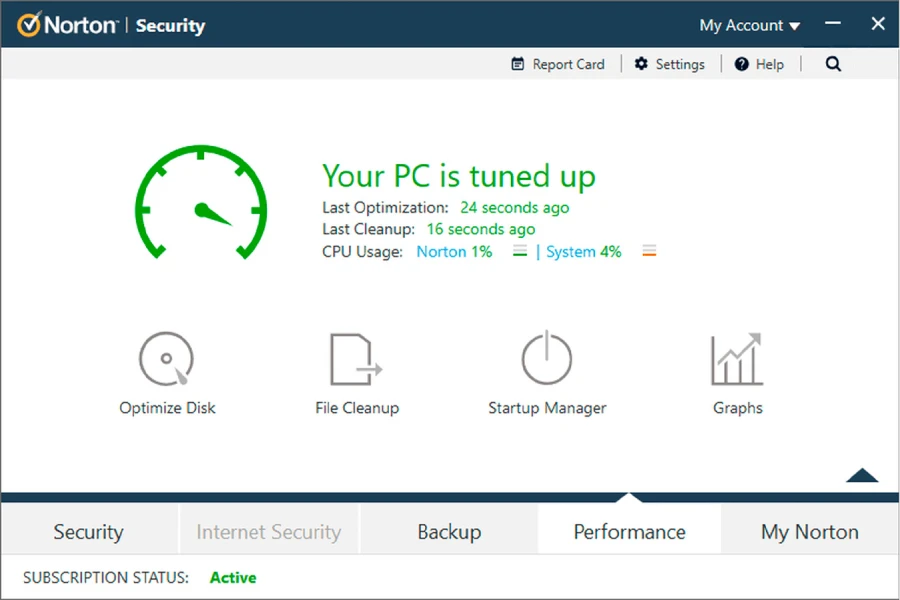Screen dimensions: 900x600
Task: Switch to the Security tab
Action: pyautogui.click(x=89, y=531)
